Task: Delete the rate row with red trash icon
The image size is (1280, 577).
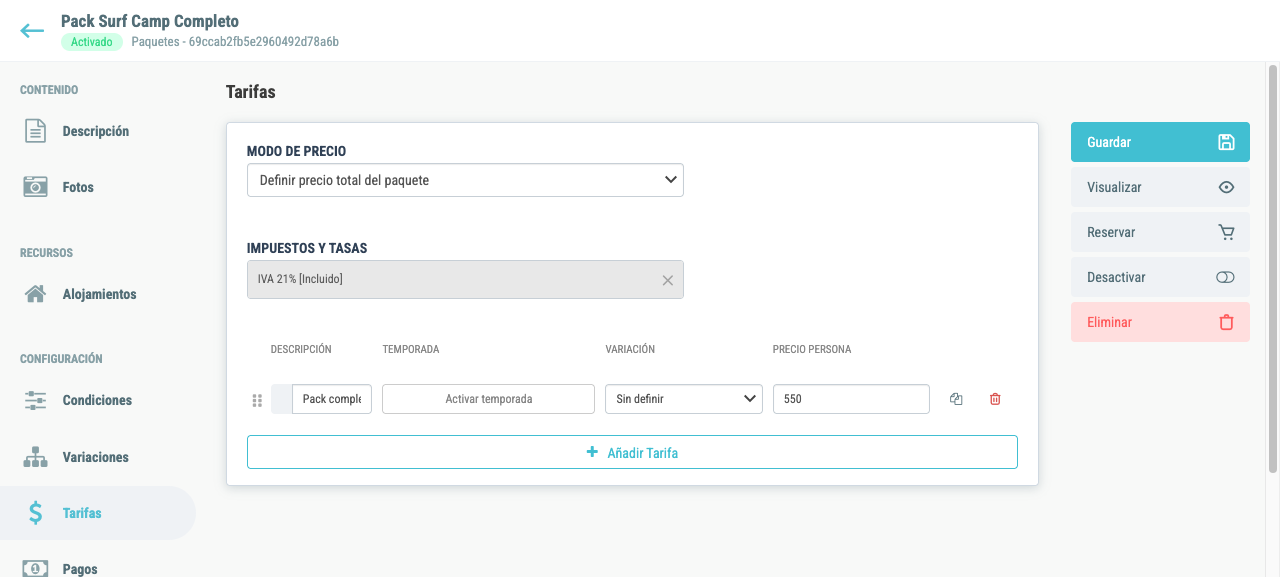Action: coord(995,399)
